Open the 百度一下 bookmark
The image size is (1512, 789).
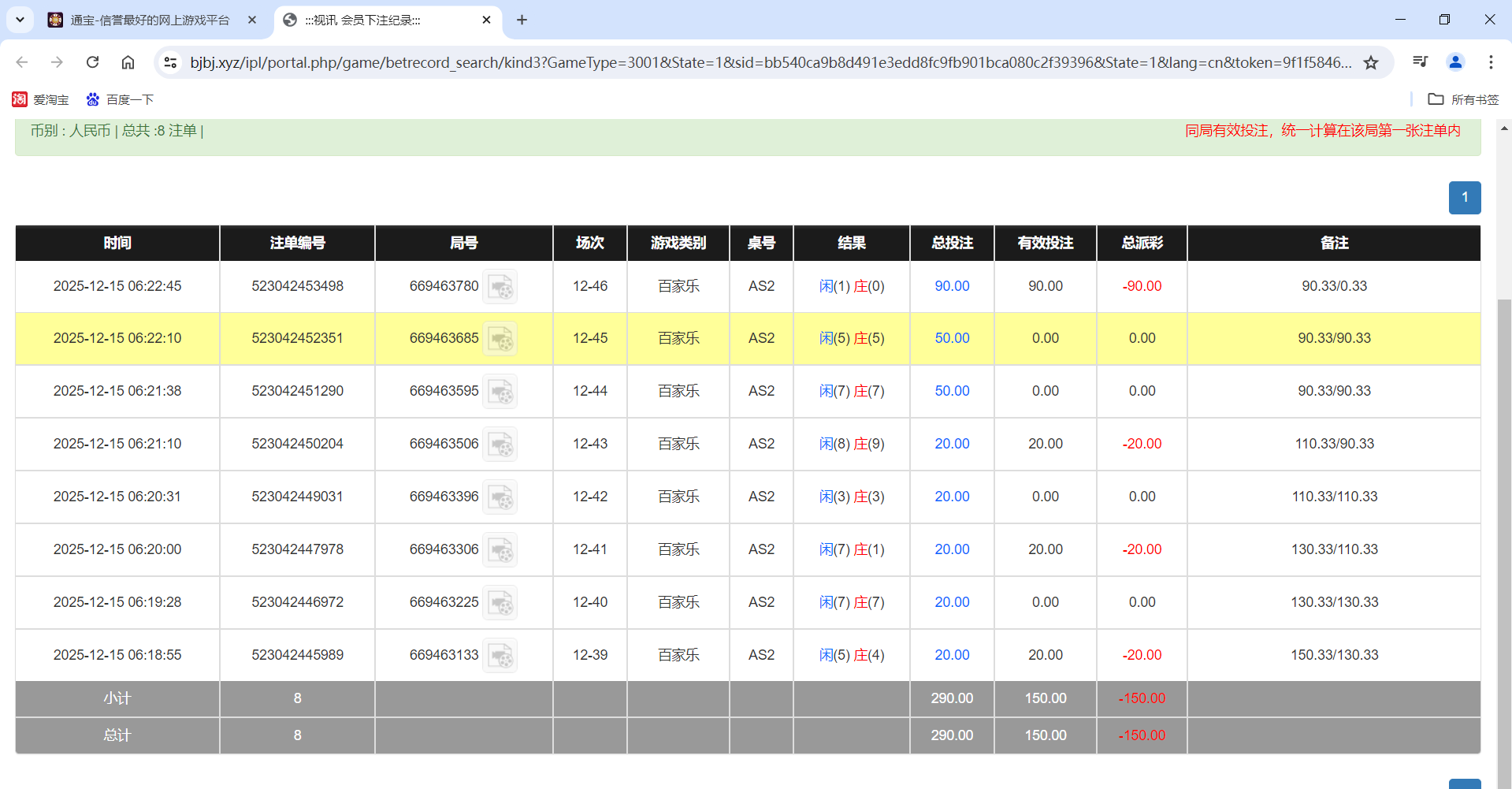pyautogui.click(x=120, y=99)
